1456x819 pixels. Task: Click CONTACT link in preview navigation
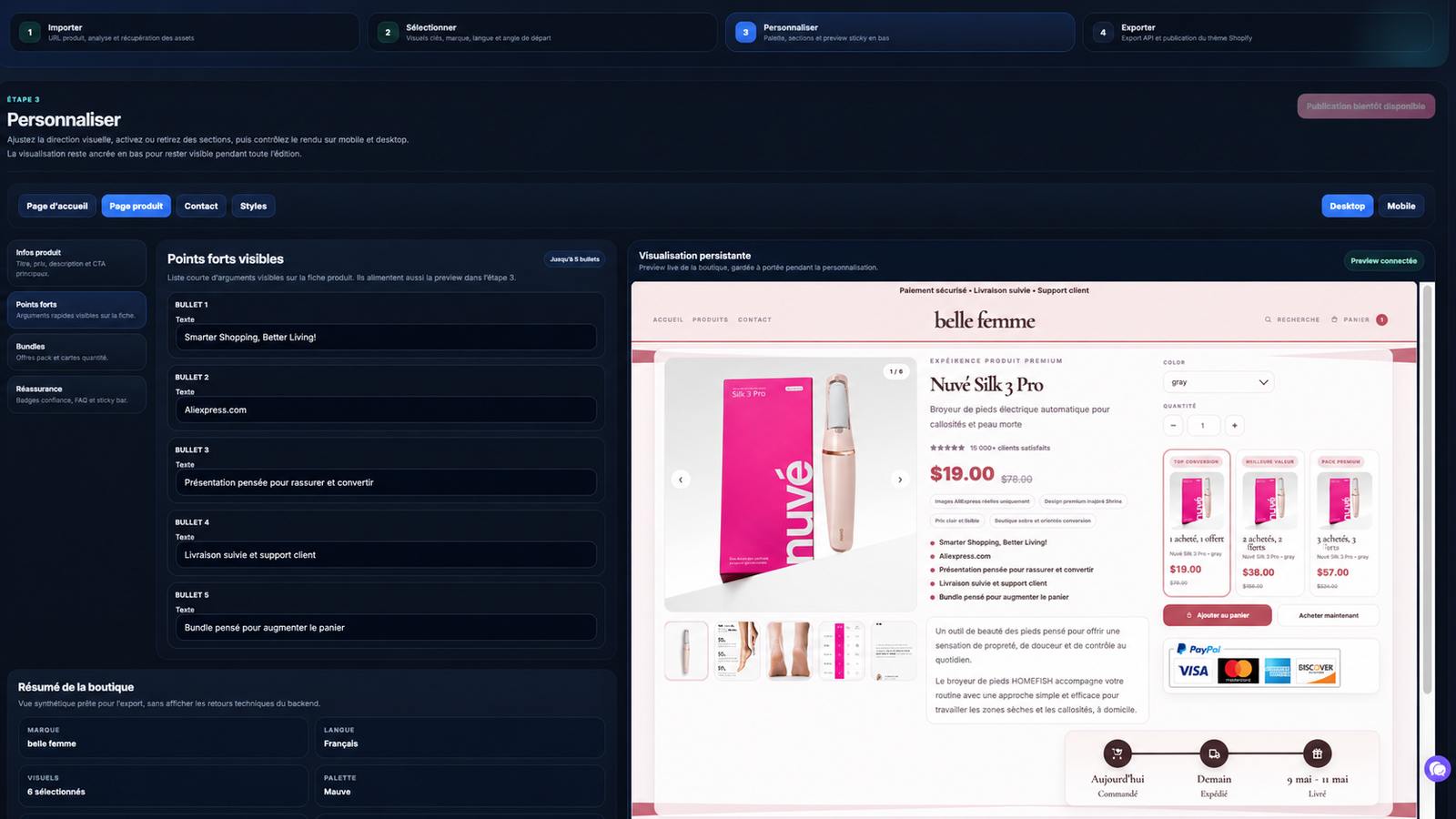click(754, 319)
